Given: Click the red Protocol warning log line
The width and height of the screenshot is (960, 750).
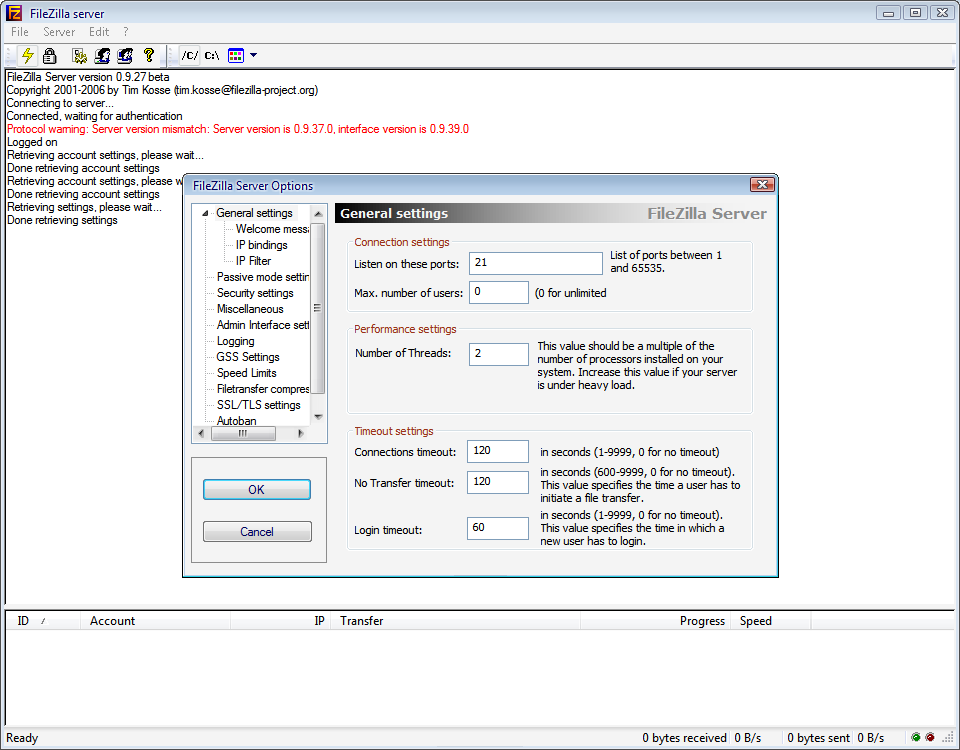Looking at the screenshot, I should pos(238,129).
